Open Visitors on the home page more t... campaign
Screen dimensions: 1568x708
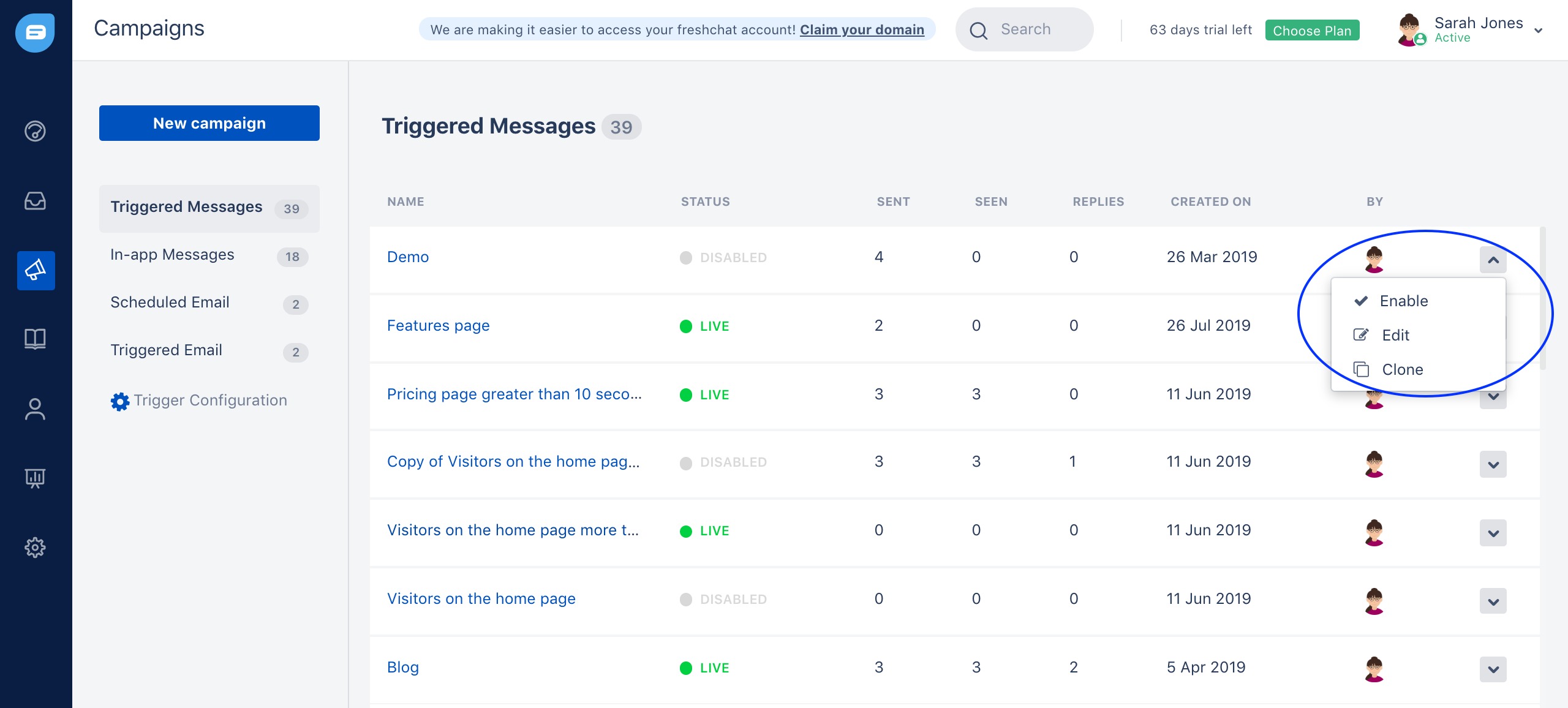(x=513, y=530)
